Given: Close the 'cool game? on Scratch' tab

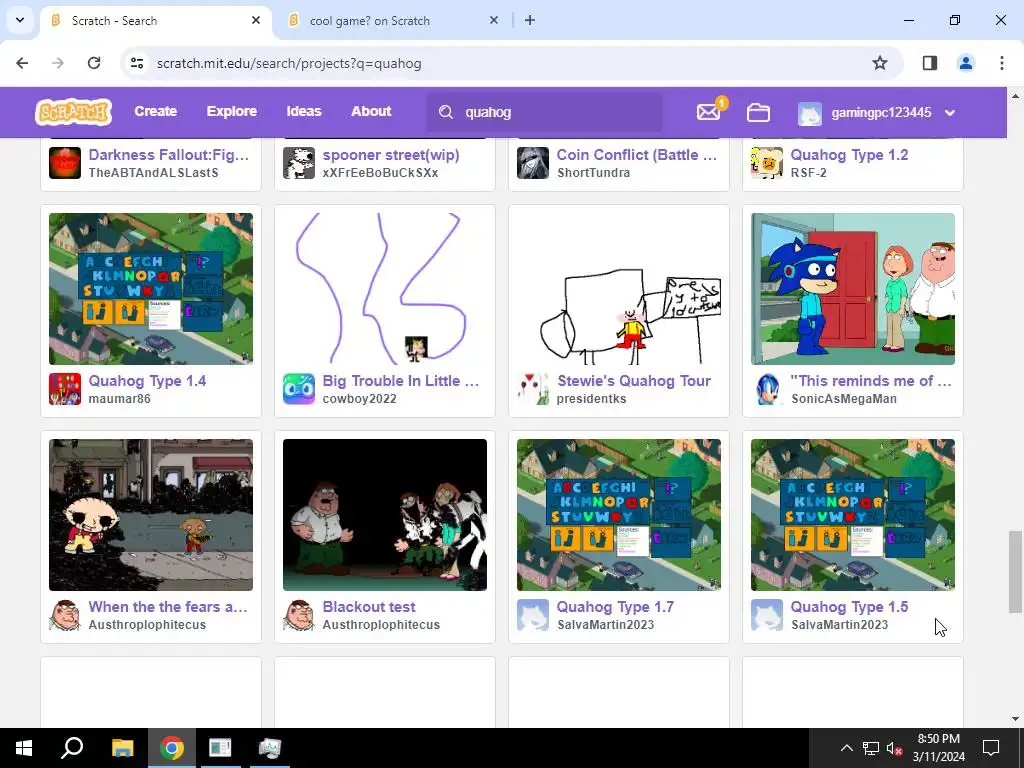Looking at the screenshot, I should 494,20.
